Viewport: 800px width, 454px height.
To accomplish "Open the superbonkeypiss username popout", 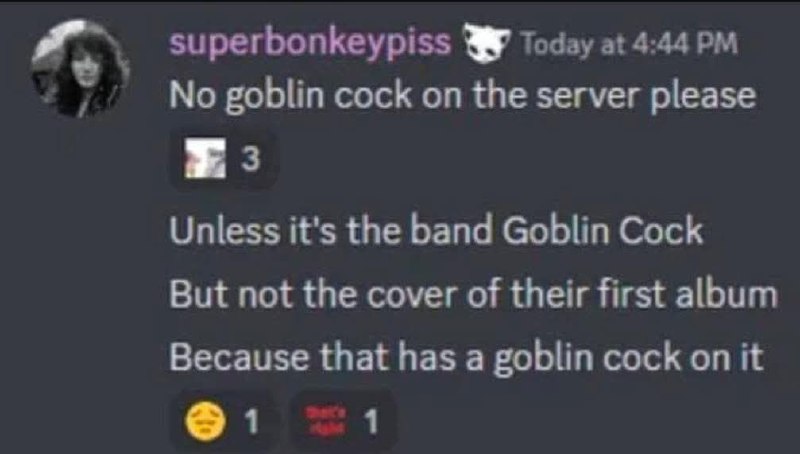I will 310,43.
